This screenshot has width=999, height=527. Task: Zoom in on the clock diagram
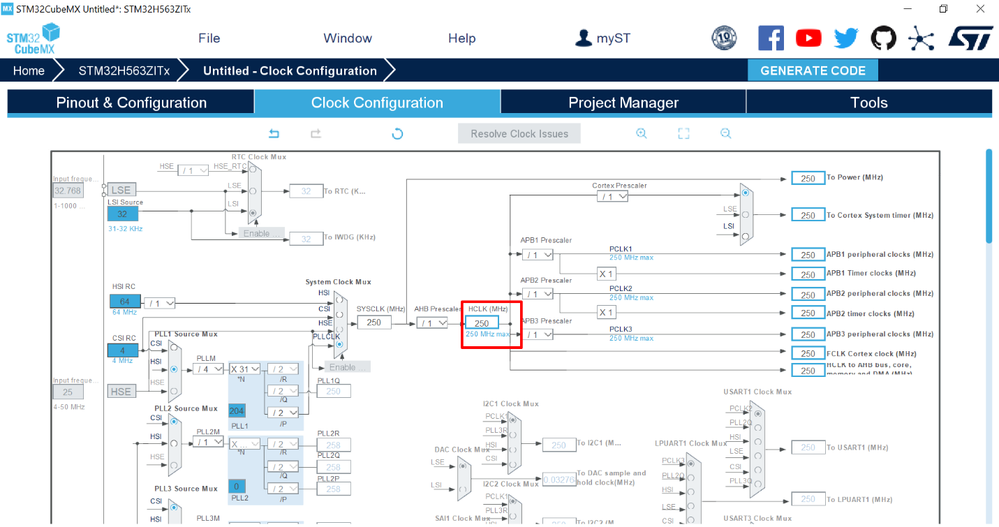[642, 133]
